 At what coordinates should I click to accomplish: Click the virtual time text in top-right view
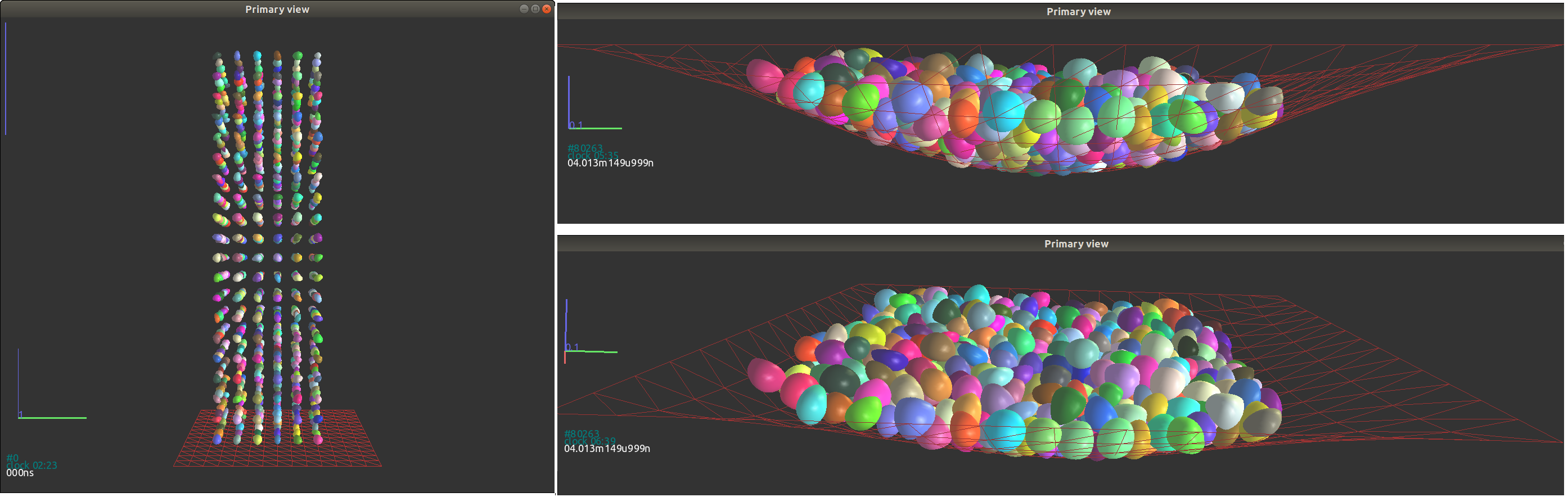[x=610, y=164]
